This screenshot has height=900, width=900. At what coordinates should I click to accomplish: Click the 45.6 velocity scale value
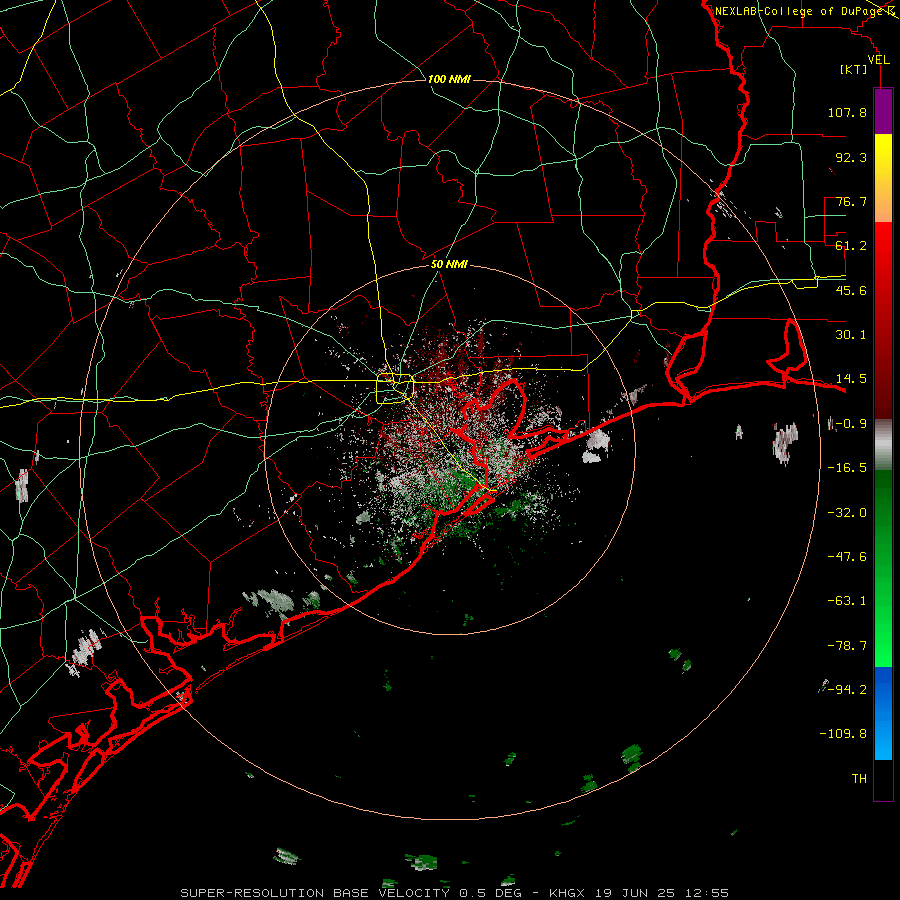851,290
